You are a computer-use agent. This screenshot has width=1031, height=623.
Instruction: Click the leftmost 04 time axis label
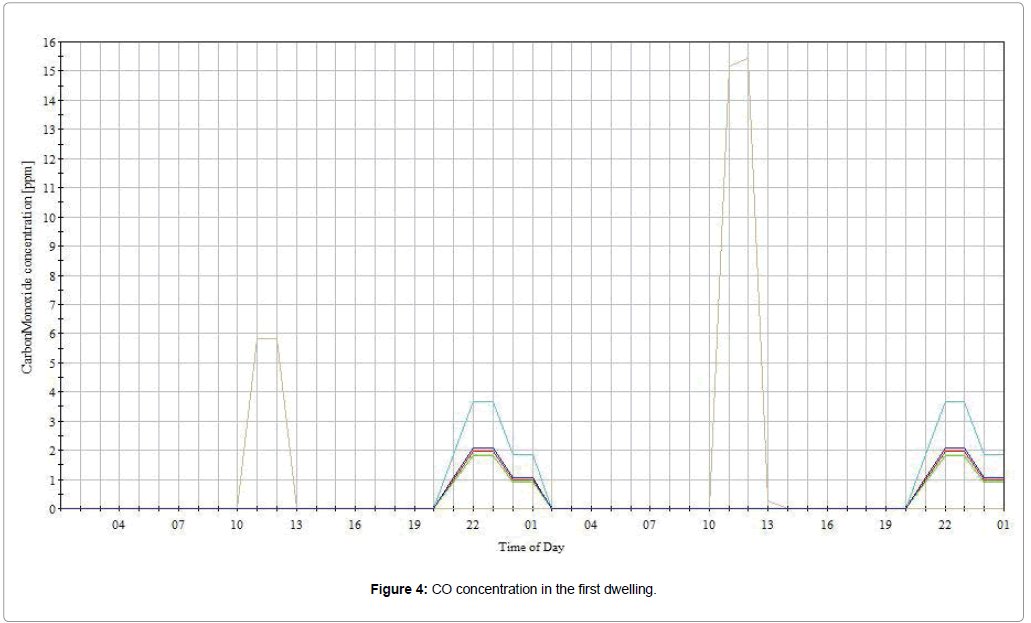(x=119, y=525)
